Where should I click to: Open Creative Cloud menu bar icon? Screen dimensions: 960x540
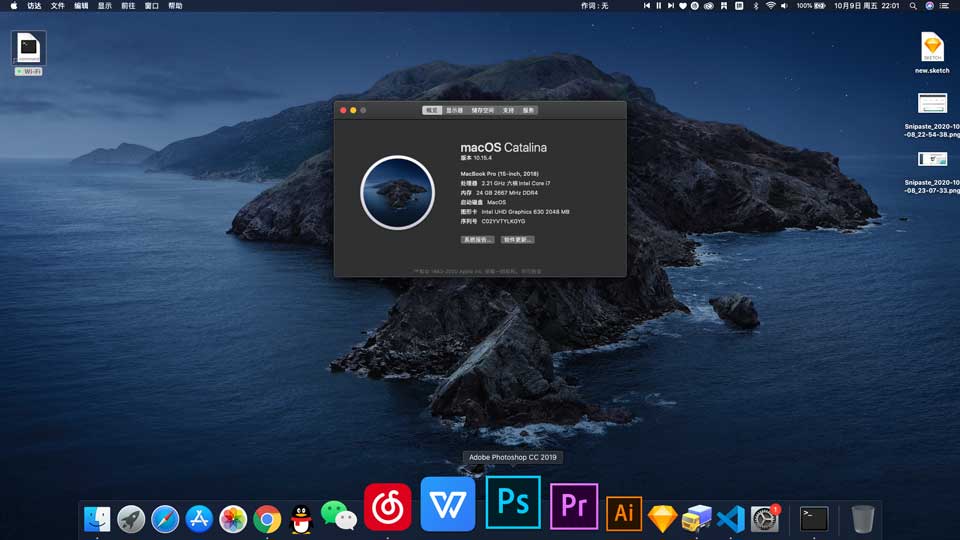708,6
